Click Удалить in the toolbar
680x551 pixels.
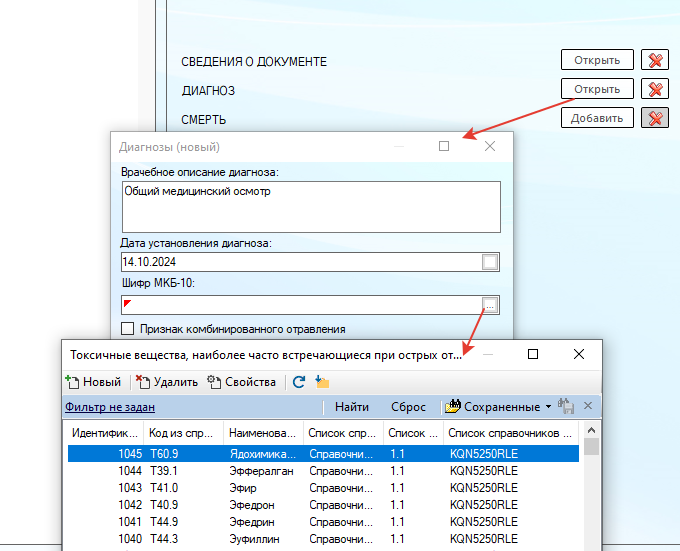point(167,382)
